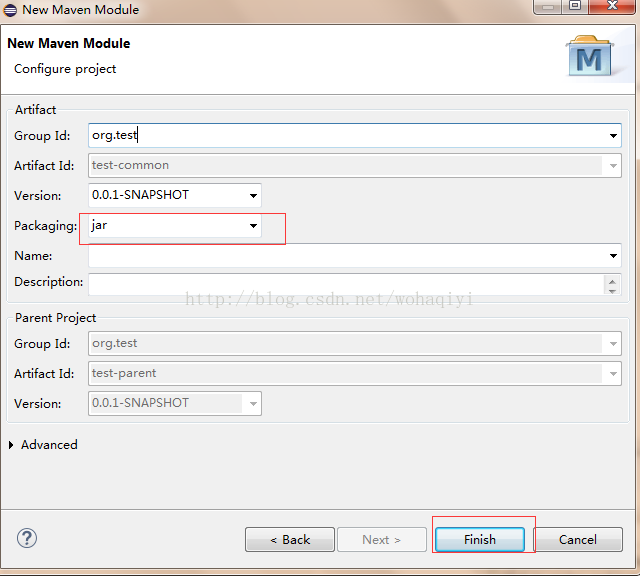Viewport: 640px width, 576px height.
Task: Open the Packaging dropdown arrow
Action: click(253, 225)
